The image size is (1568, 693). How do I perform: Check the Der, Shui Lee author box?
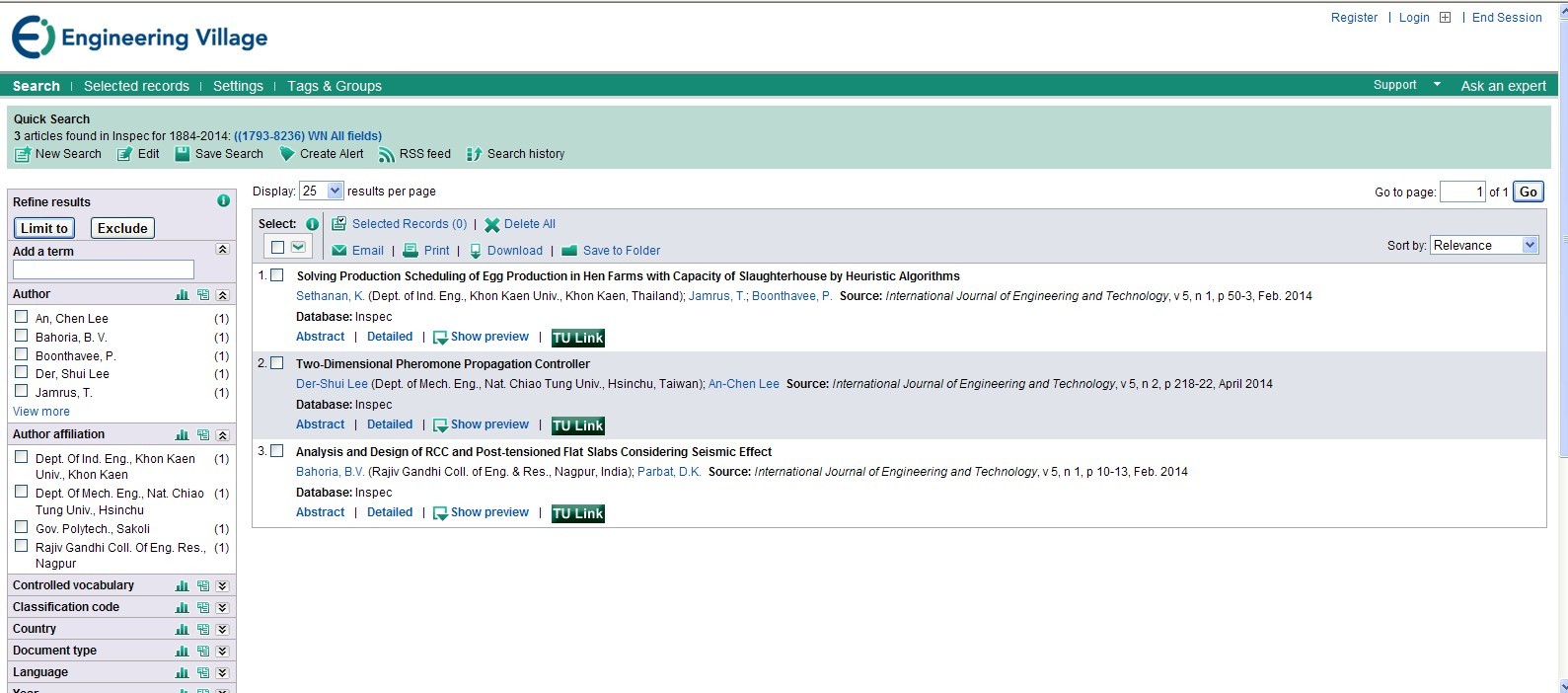[21, 372]
